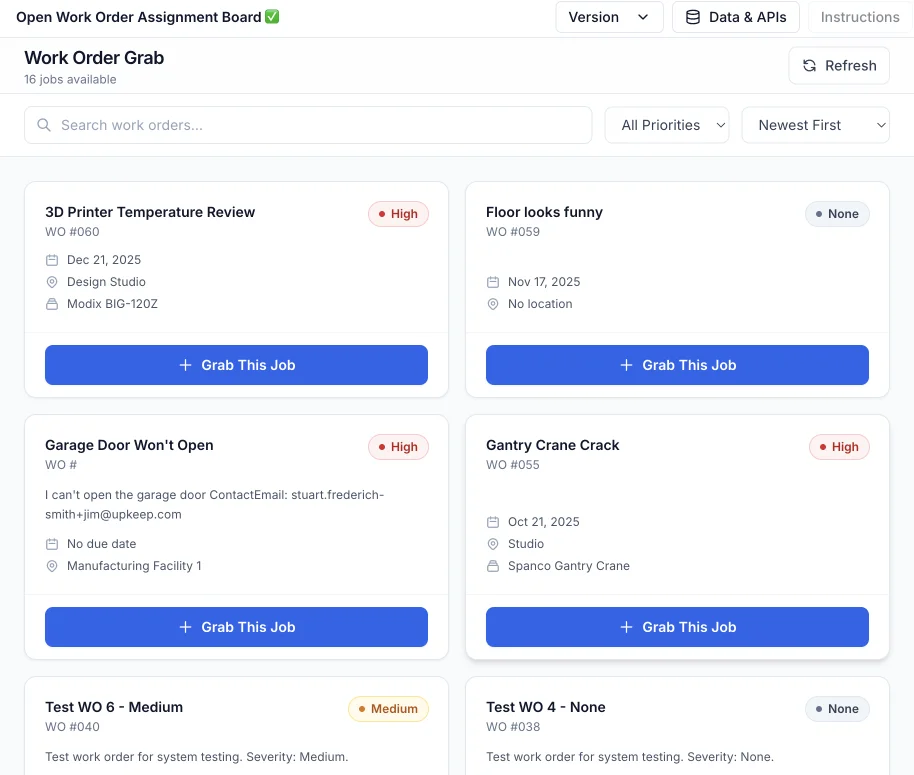
Task: Expand the All Priorities filter
Action: point(666,125)
